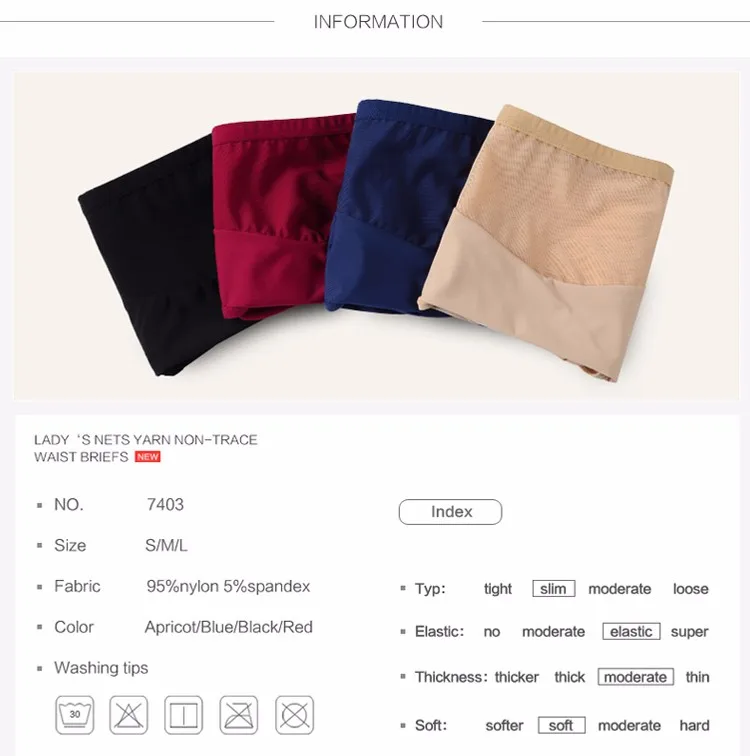Click the 30 degree wash icon

75,715
